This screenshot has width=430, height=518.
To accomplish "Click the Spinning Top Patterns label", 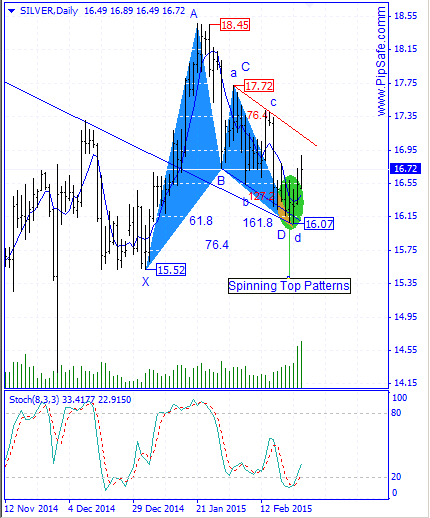I will pyautogui.click(x=289, y=286).
